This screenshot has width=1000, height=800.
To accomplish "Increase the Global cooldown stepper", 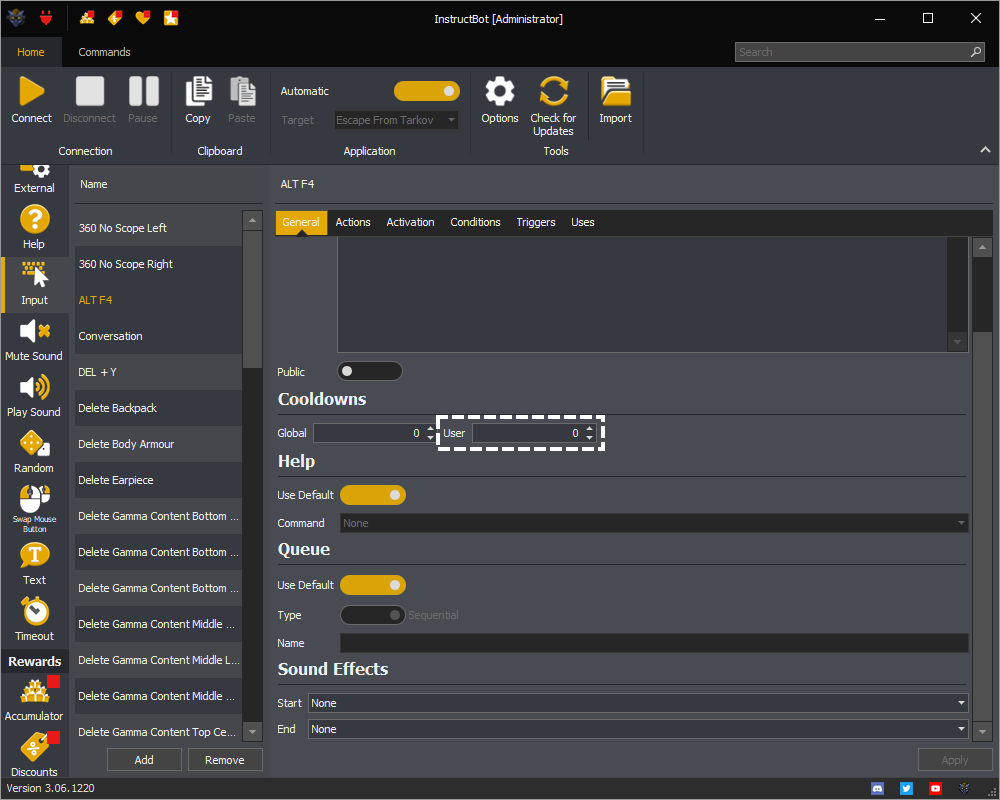I will pos(430,429).
